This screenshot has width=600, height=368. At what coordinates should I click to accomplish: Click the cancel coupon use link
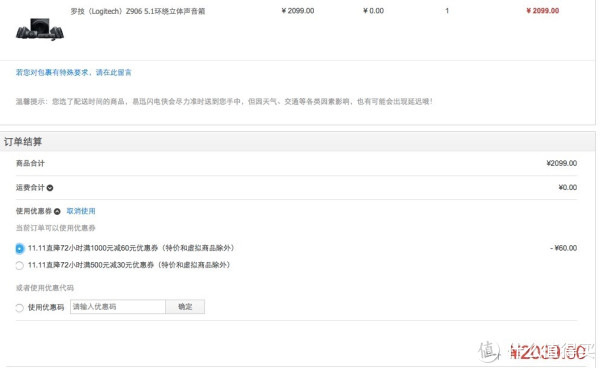click(81, 211)
